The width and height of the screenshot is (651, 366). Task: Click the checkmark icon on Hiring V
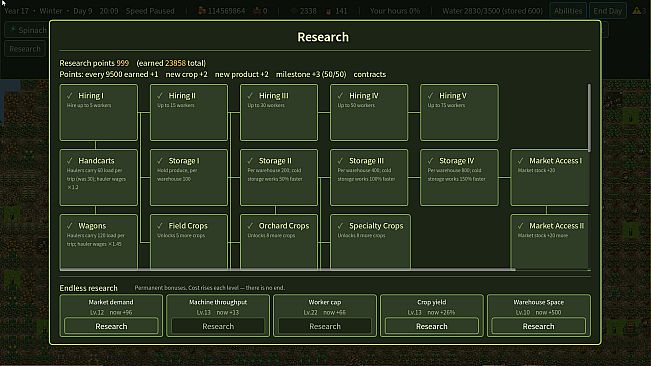point(430,96)
